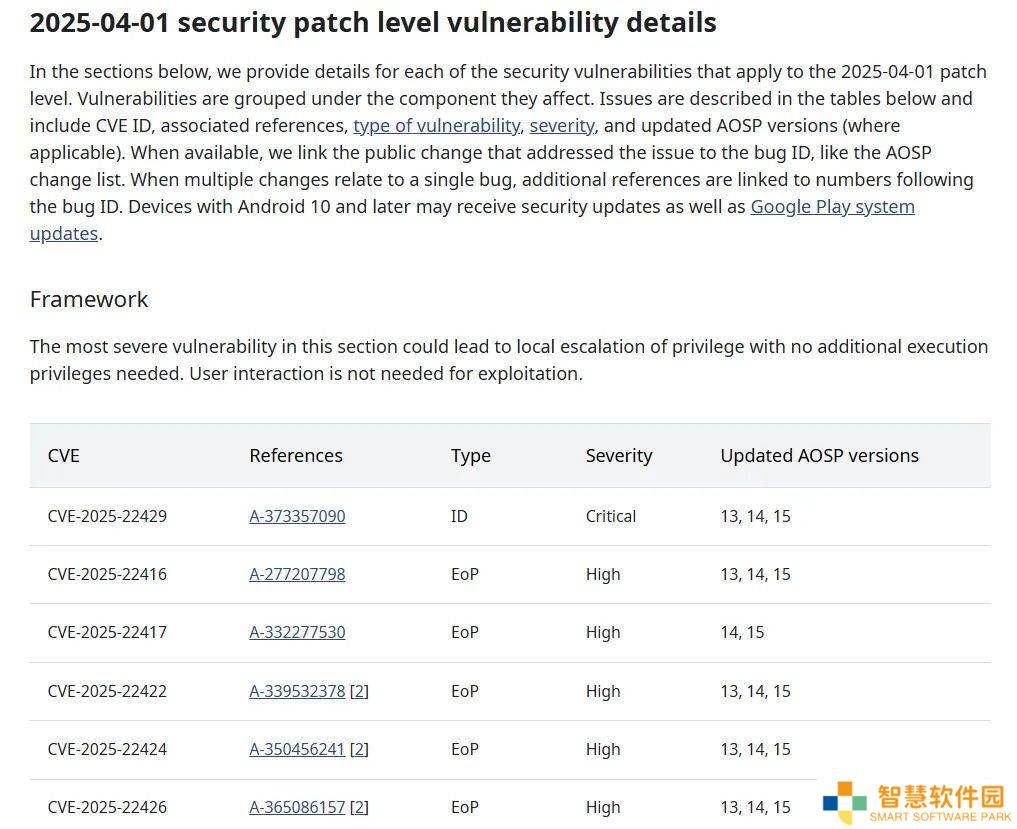The width and height of the screenshot is (1017, 829).
Task: Click the CVE column header
Action: (64, 456)
